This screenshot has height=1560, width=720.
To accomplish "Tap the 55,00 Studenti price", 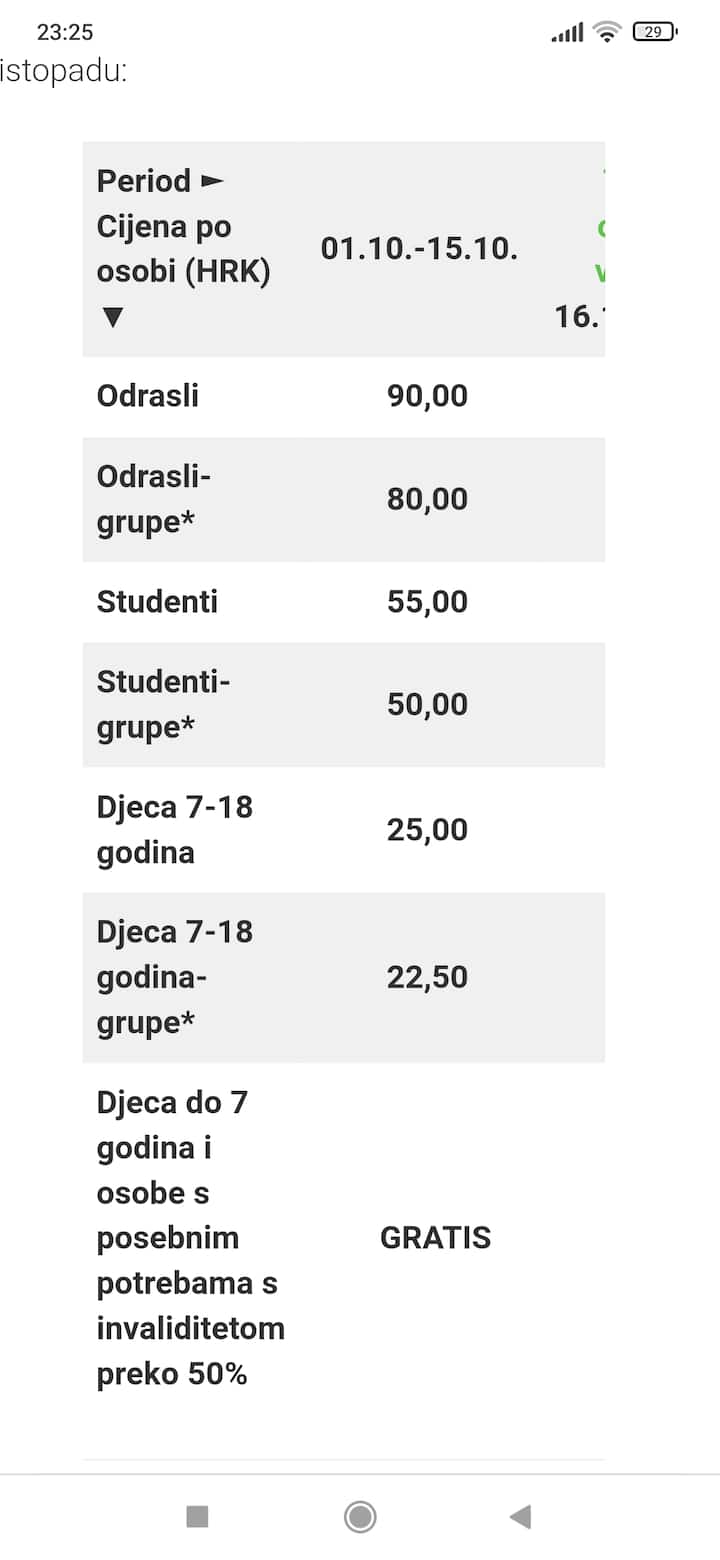I will coord(427,602).
